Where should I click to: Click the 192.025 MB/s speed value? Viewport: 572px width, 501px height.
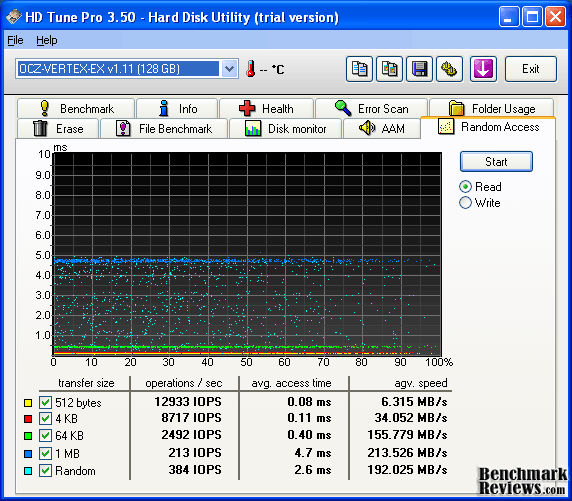pyautogui.click(x=407, y=470)
